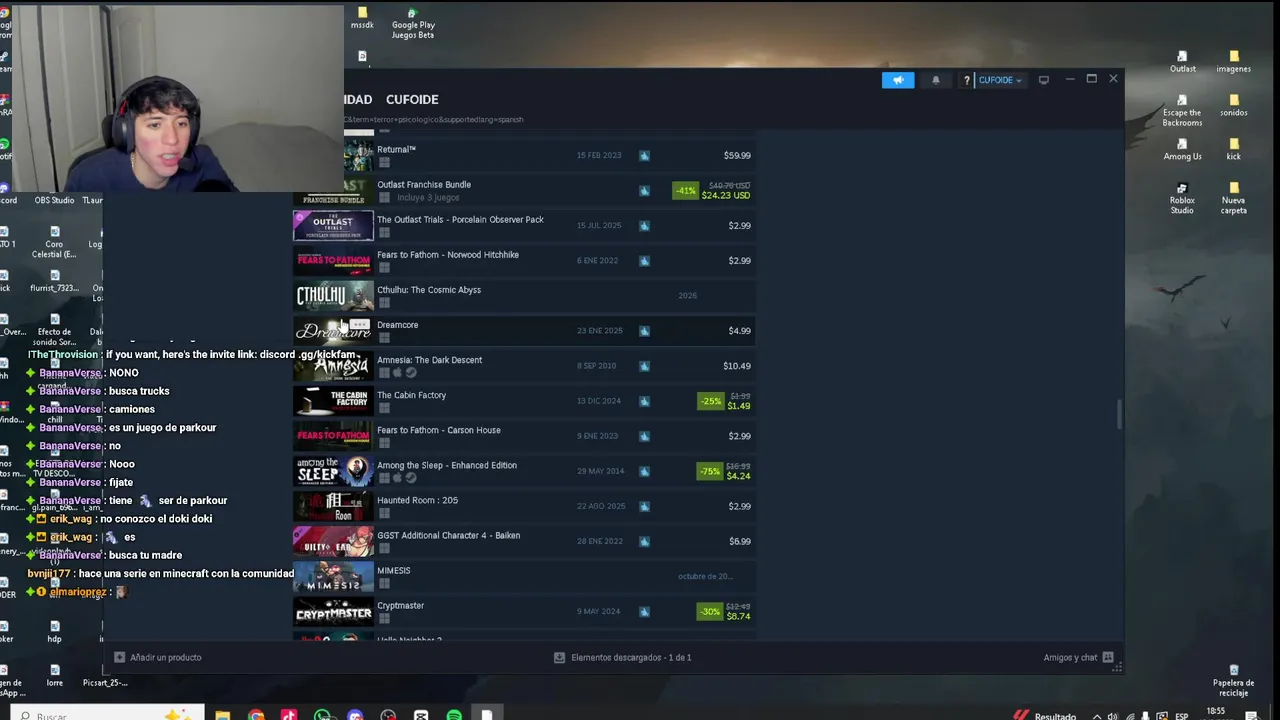Click GGST Additional Character 4 - Baiken title
The height and width of the screenshot is (720, 1280).
(448, 535)
